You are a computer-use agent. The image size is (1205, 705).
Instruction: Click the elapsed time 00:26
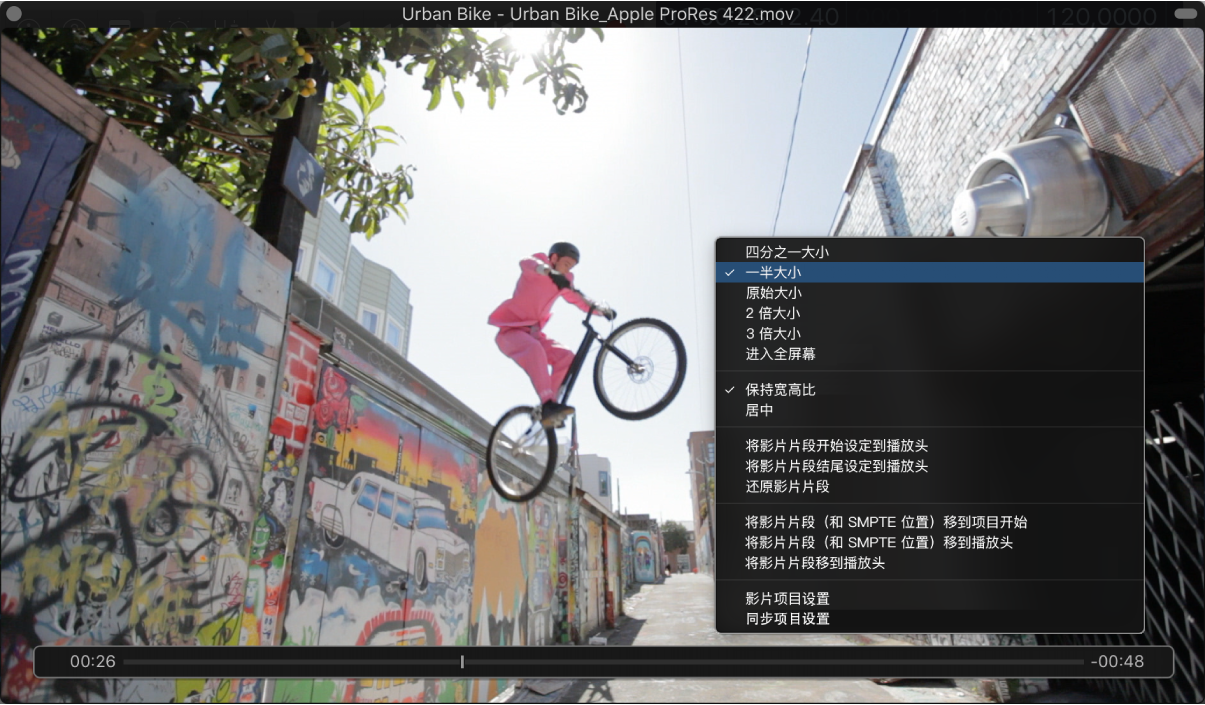point(93,661)
